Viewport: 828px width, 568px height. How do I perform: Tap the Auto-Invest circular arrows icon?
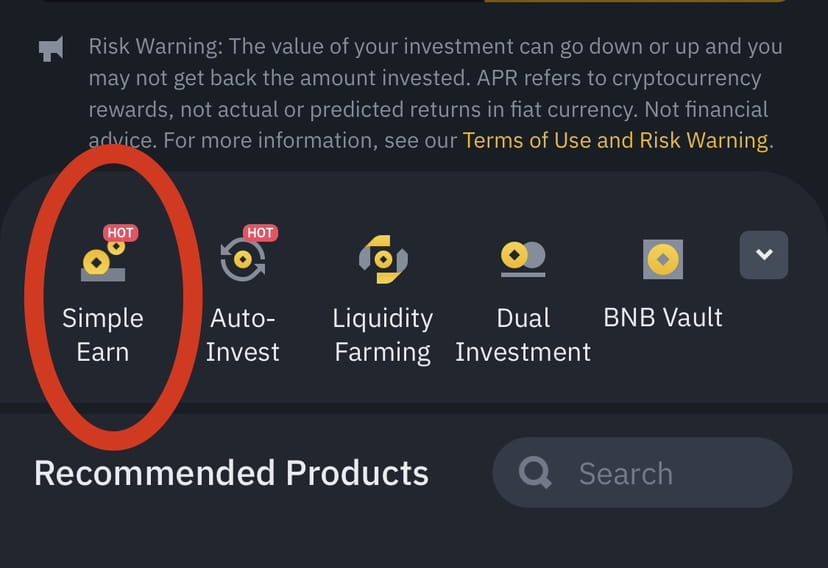[242, 262]
